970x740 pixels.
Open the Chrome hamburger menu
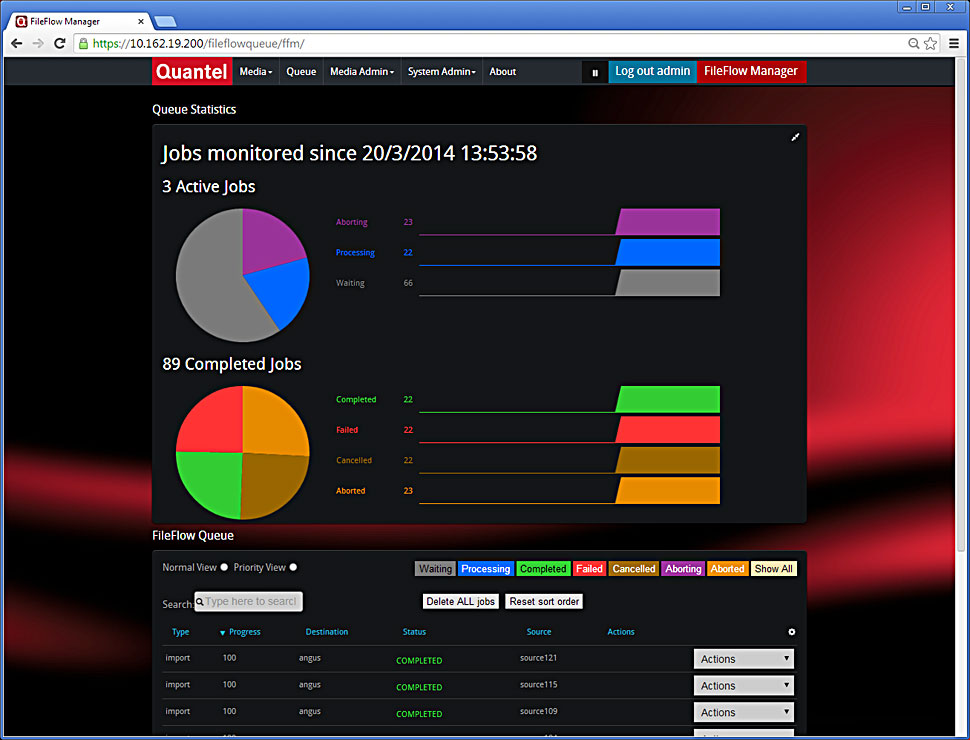tap(953, 43)
